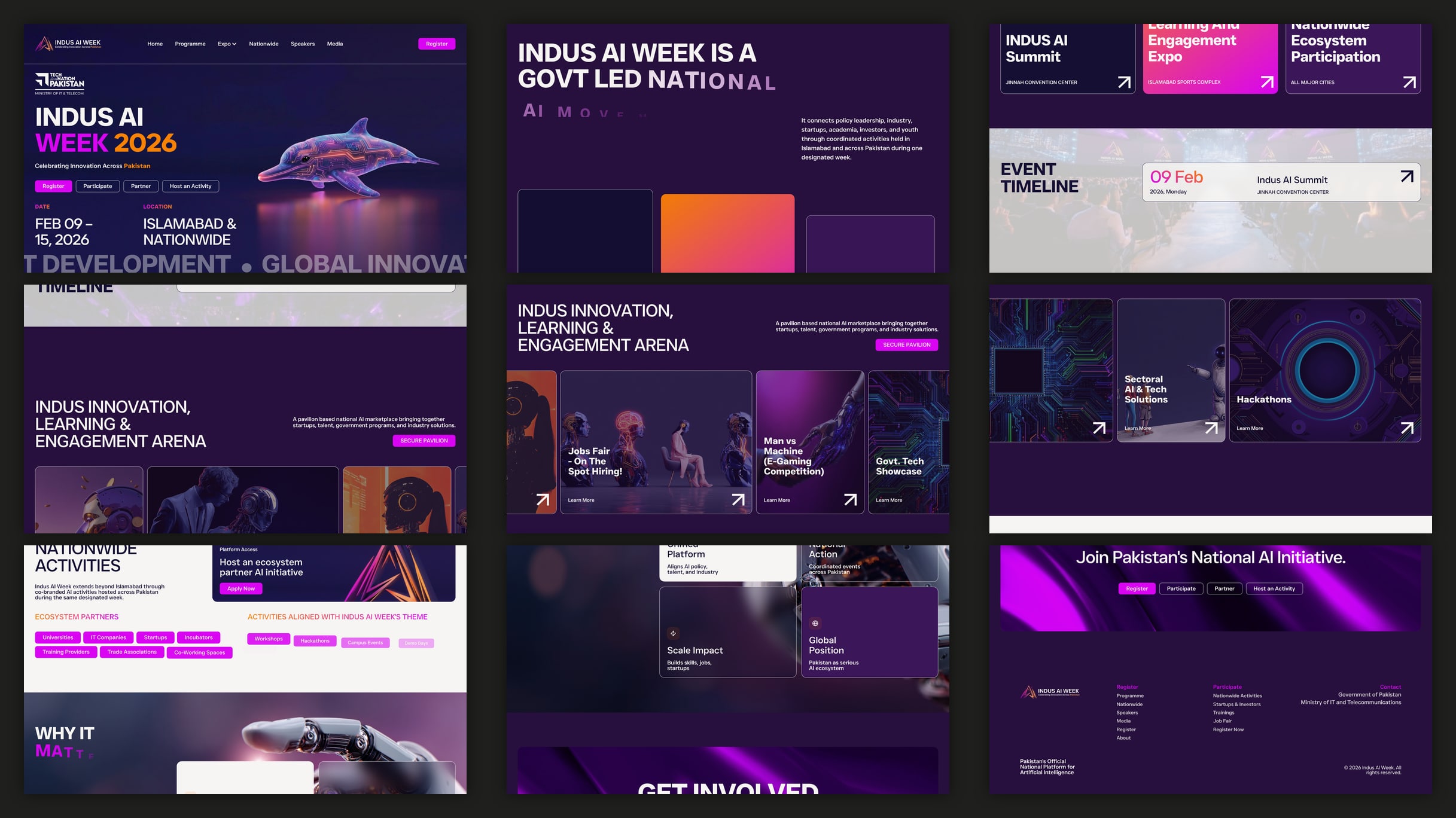The height and width of the screenshot is (818, 1456).
Task: Select the Workshops activity tag
Action: [x=269, y=639]
